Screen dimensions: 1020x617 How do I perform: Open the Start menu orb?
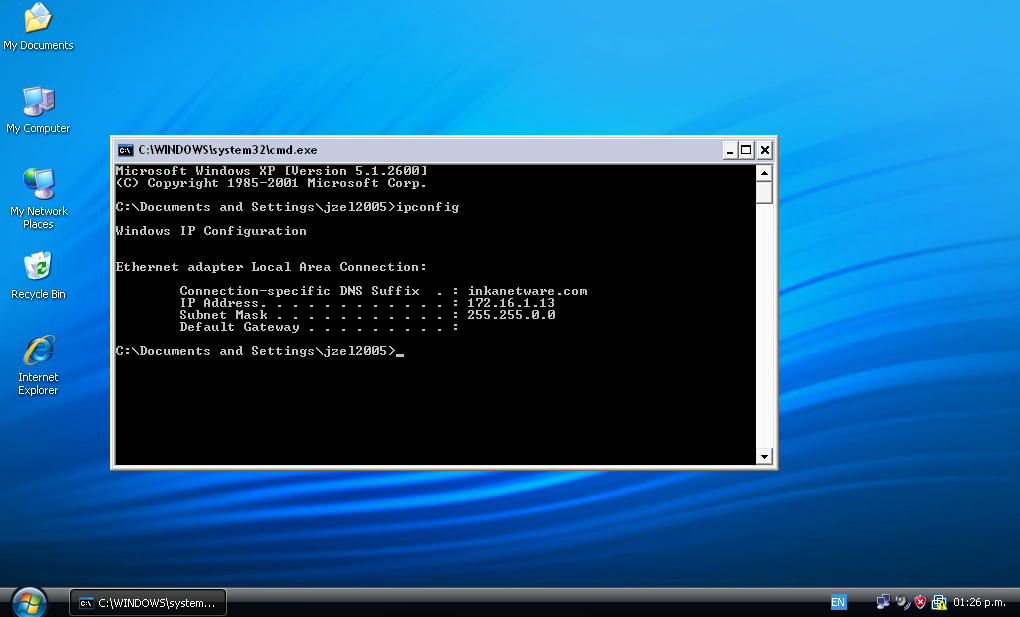pyautogui.click(x=29, y=602)
